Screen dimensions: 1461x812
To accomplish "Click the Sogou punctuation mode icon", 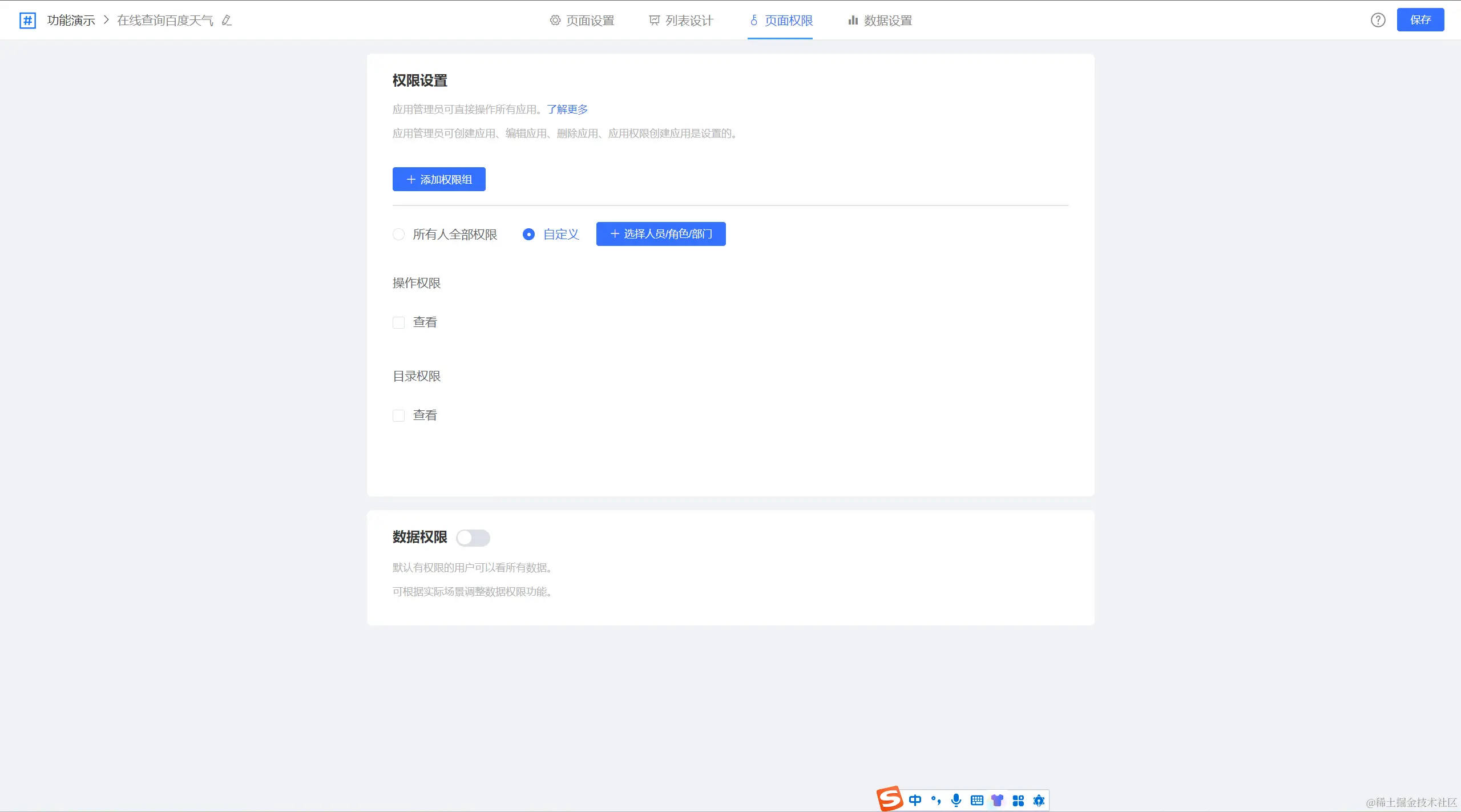I will pyautogui.click(x=935, y=800).
